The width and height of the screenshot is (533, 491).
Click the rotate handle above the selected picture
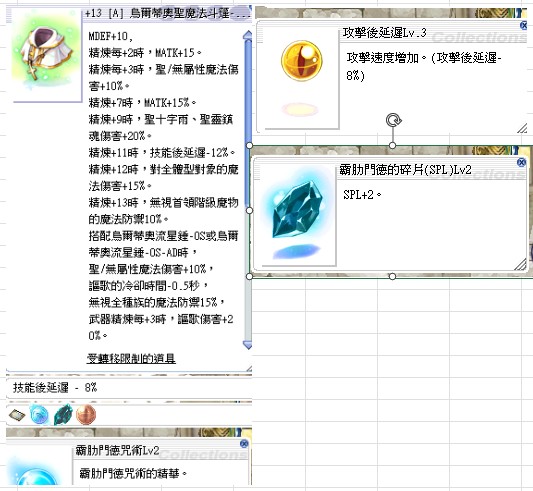pos(393,120)
